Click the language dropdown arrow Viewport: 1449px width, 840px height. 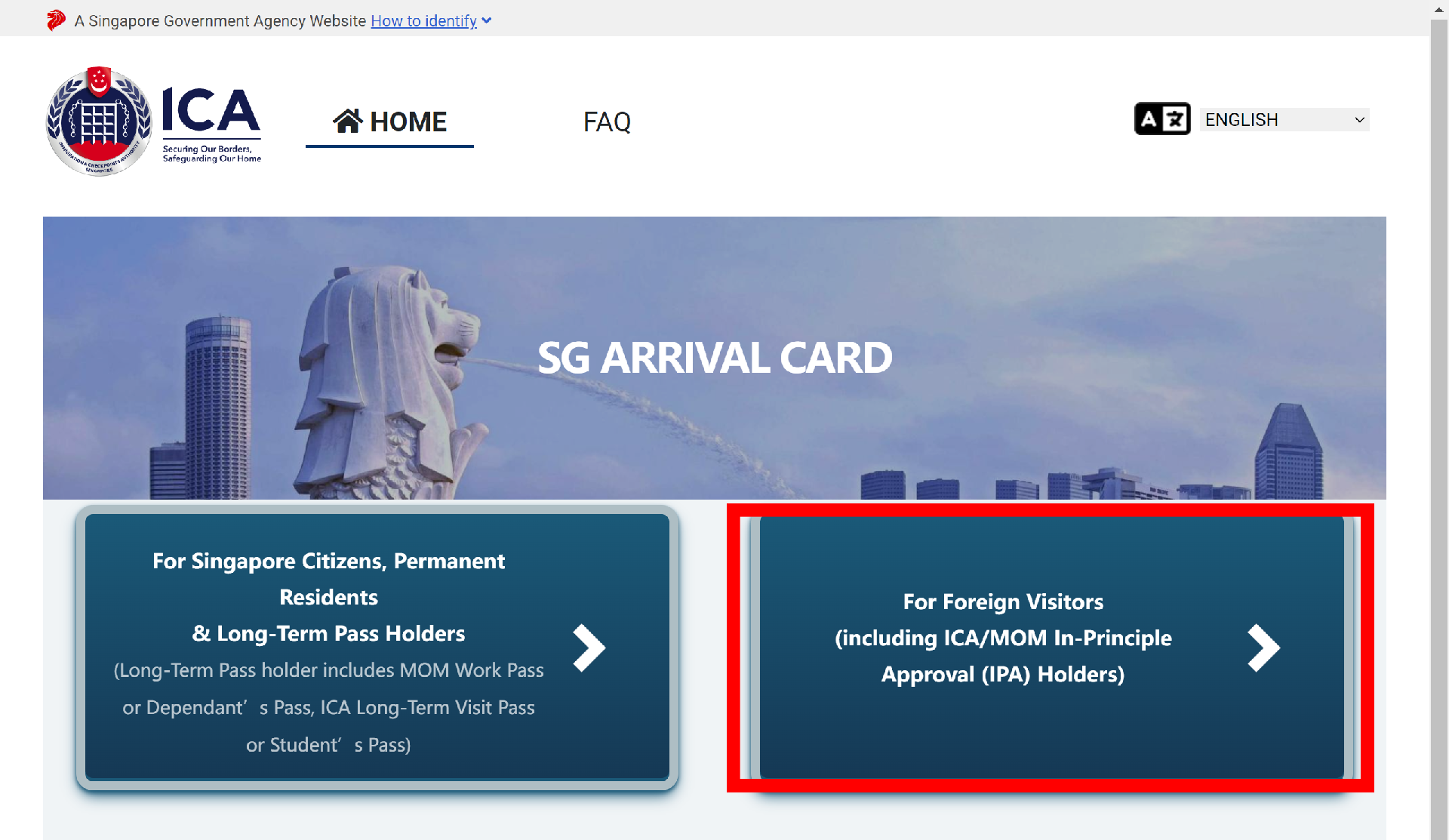click(x=1359, y=120)
